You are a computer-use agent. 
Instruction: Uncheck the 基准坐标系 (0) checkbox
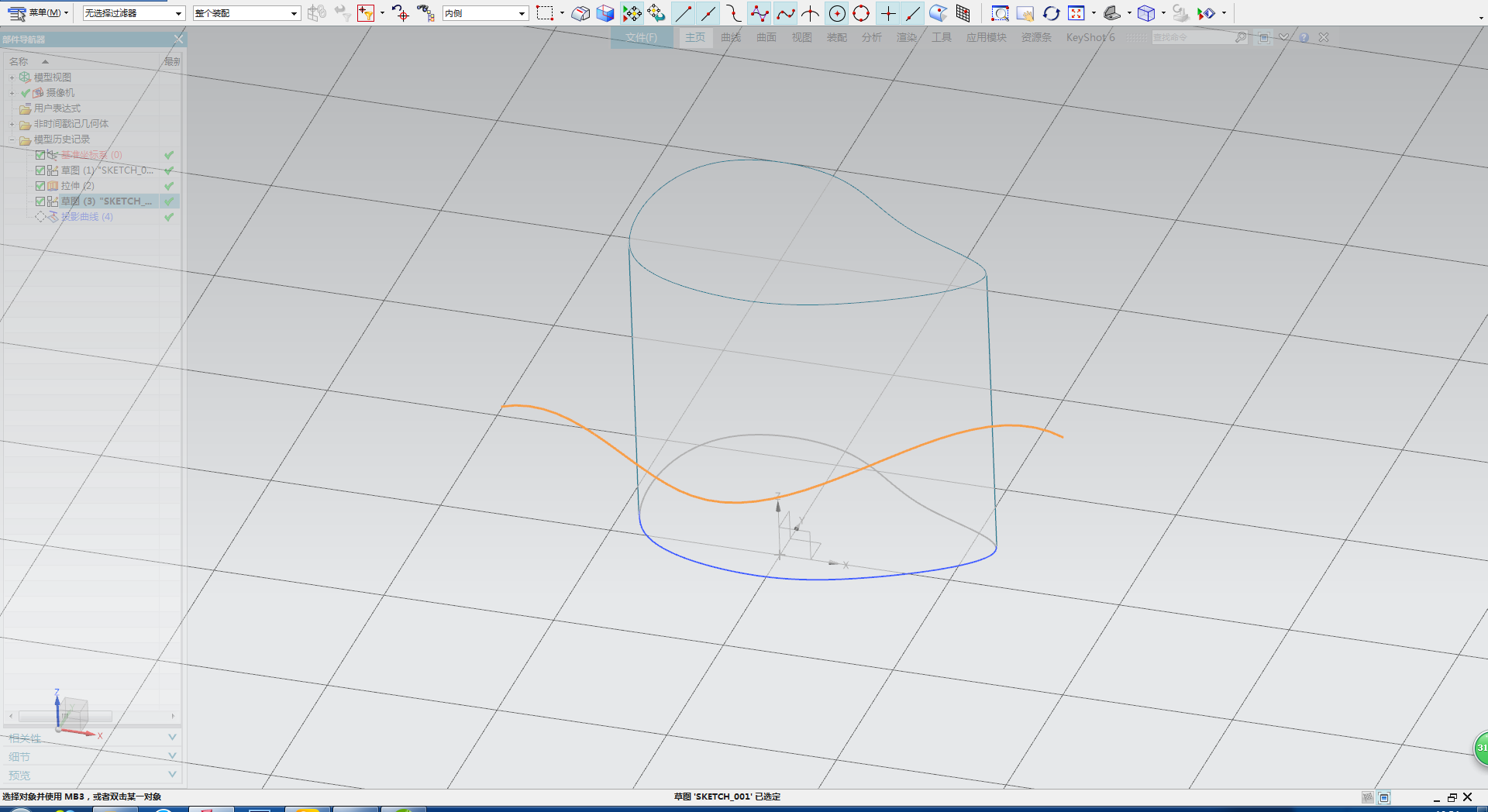[40, 155]
